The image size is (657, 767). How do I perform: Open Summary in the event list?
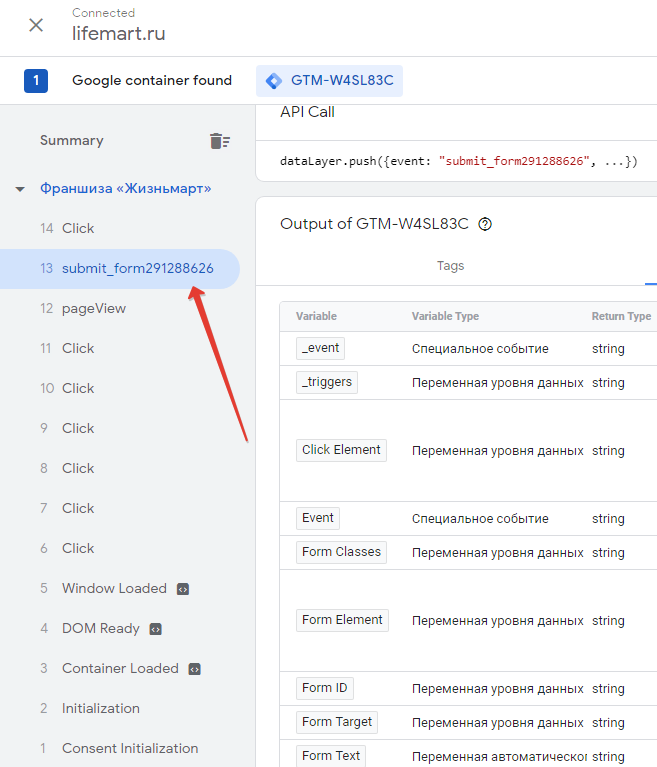click(72, 141)
